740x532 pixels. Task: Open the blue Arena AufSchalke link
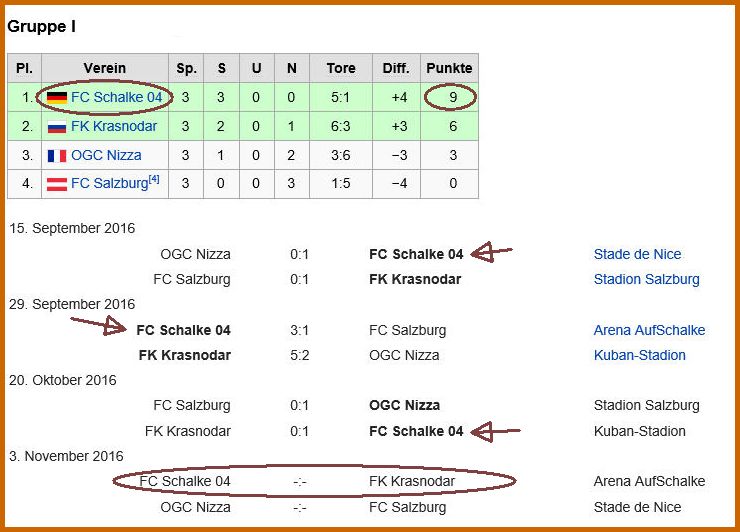[649, 330]
